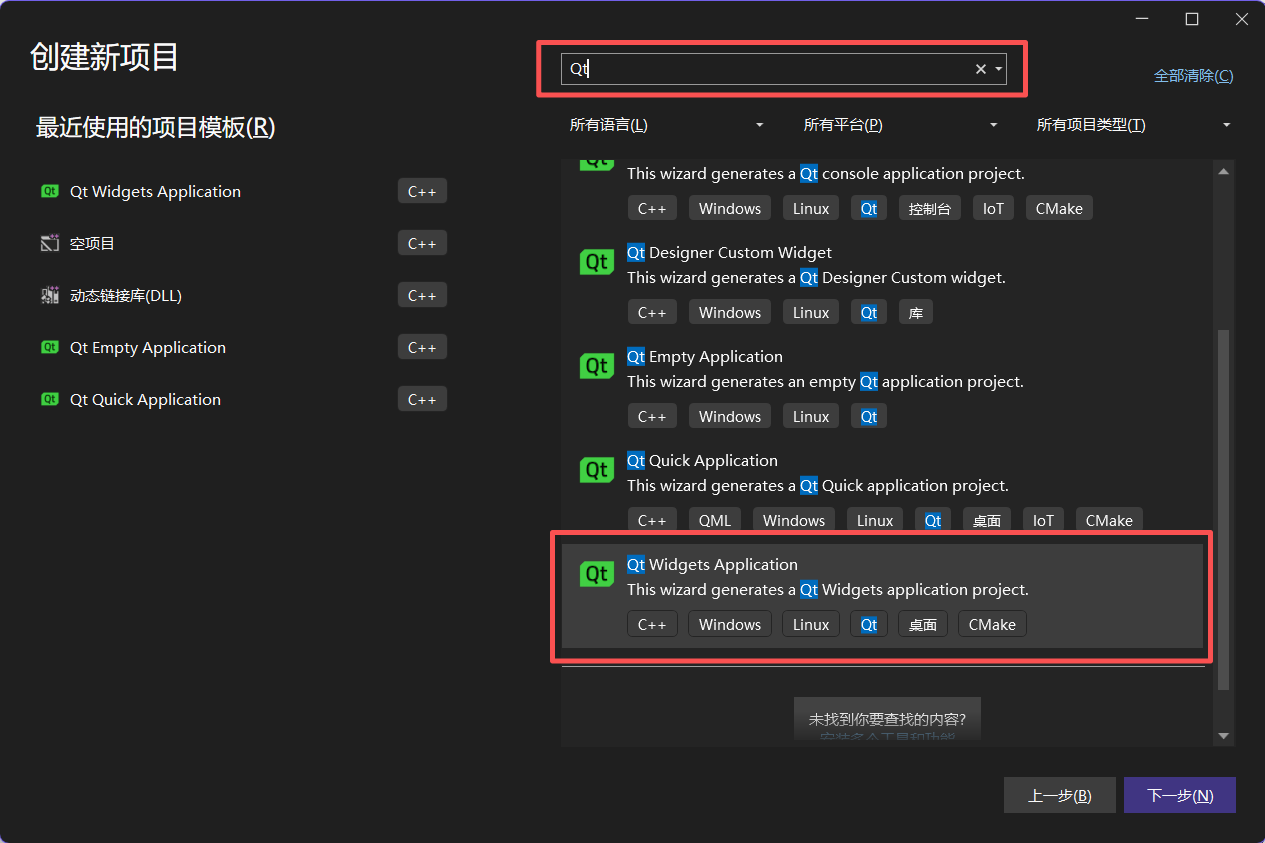The height and width of the screenshot is (843, 1265).
Task: Click the 库 tag under Designer Custom Widget
Action: pyautogui.click(x=916, y=312)
